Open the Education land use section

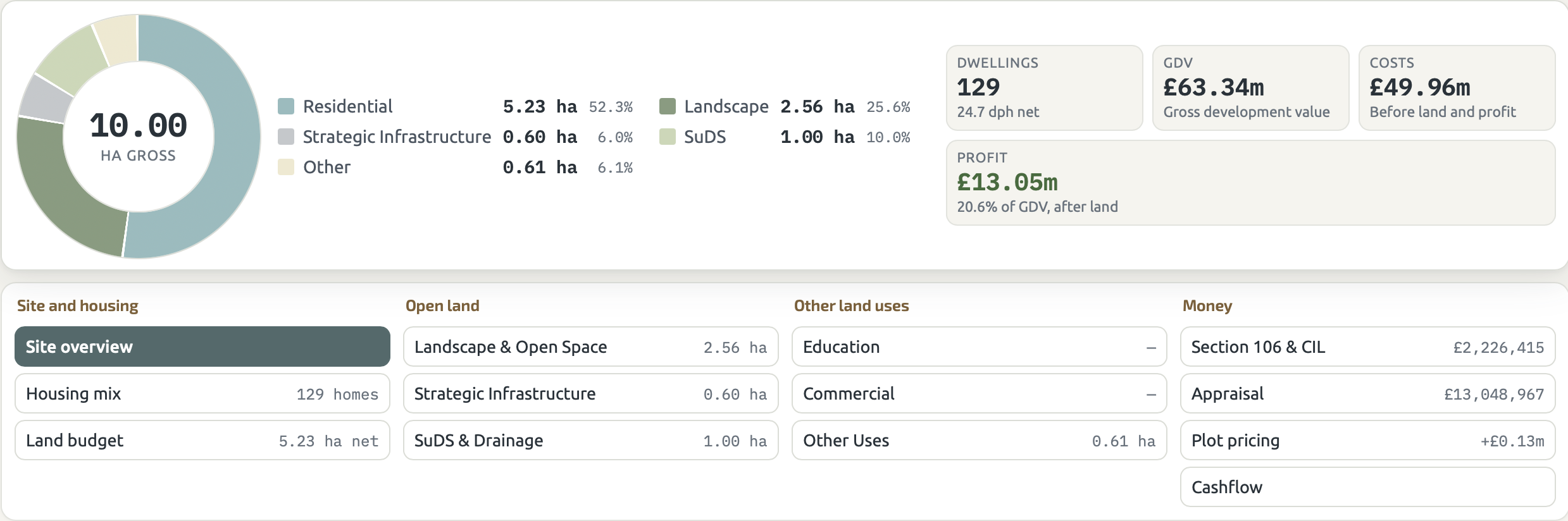pyautogui.click(x=980, y=346)
